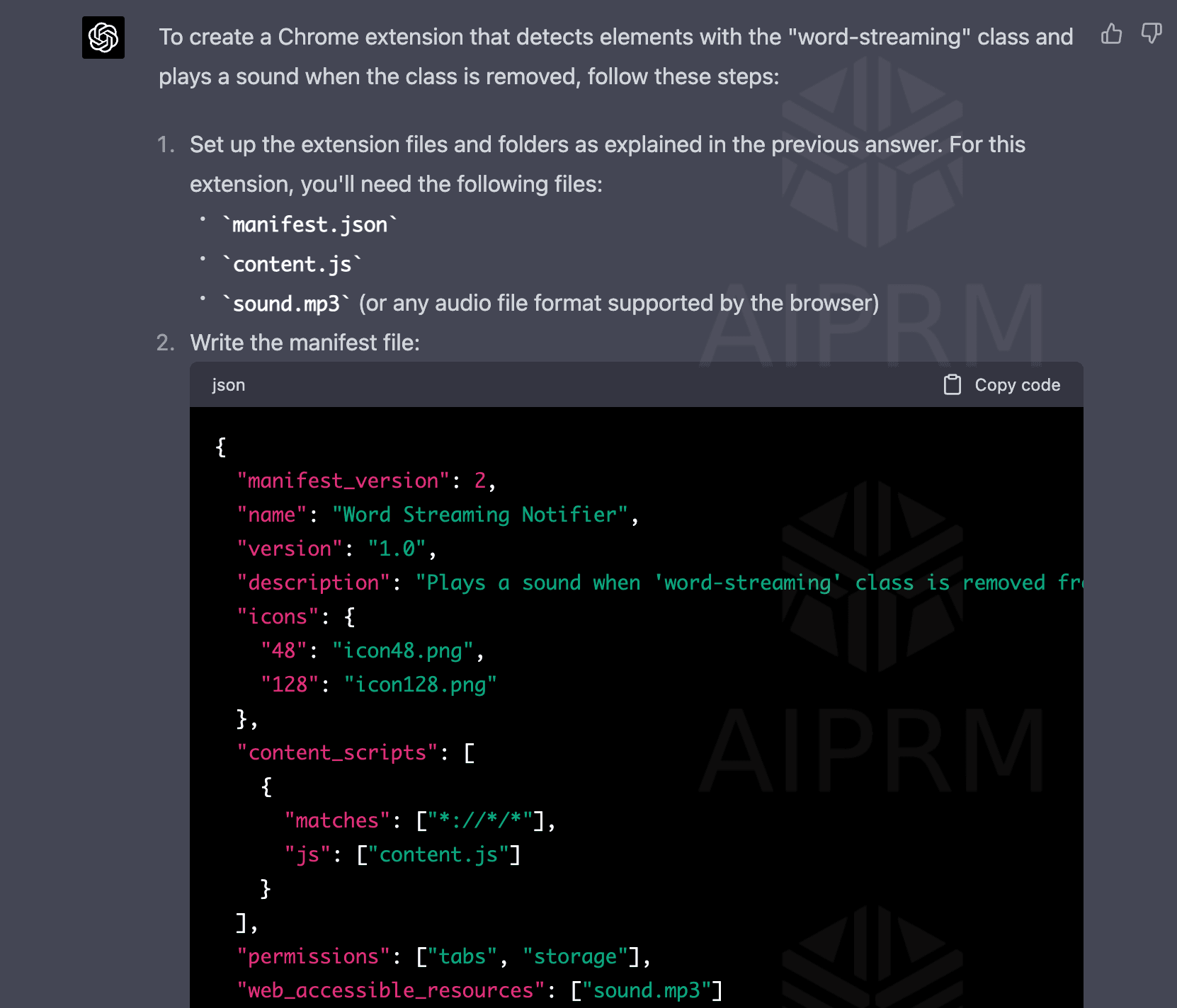This screenshot has width=1177, height=1008.
Task: Click the `content.js` bullet item
Action: click(x=292, y=264)
